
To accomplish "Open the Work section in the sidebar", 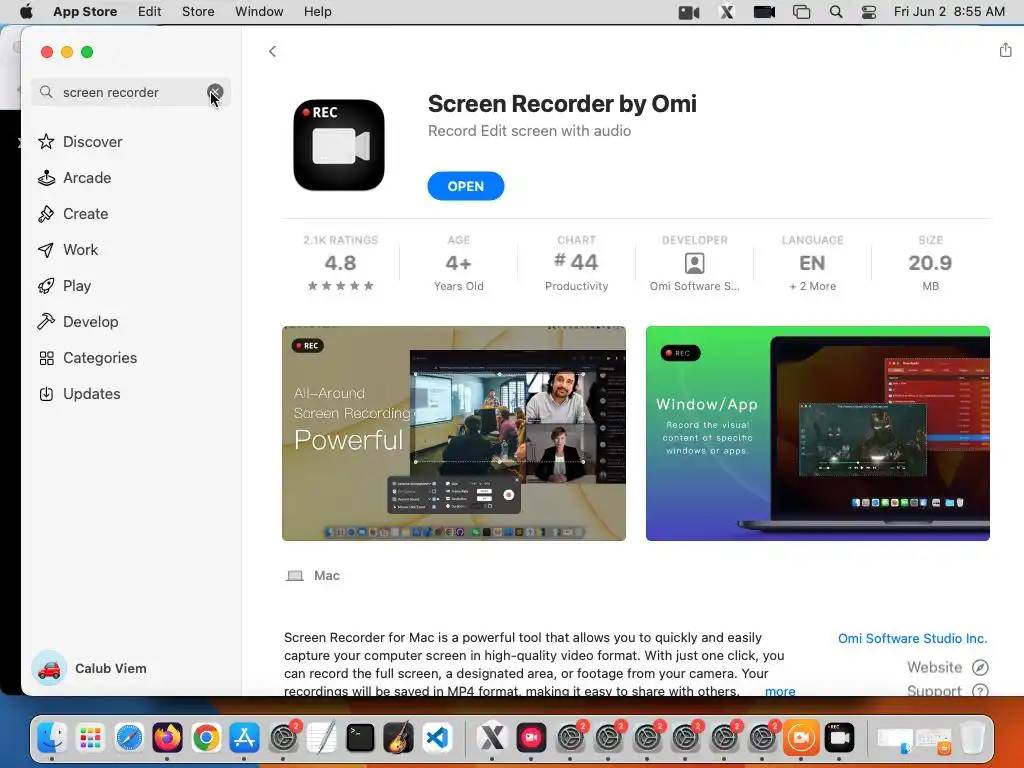I will click(68, 249).
